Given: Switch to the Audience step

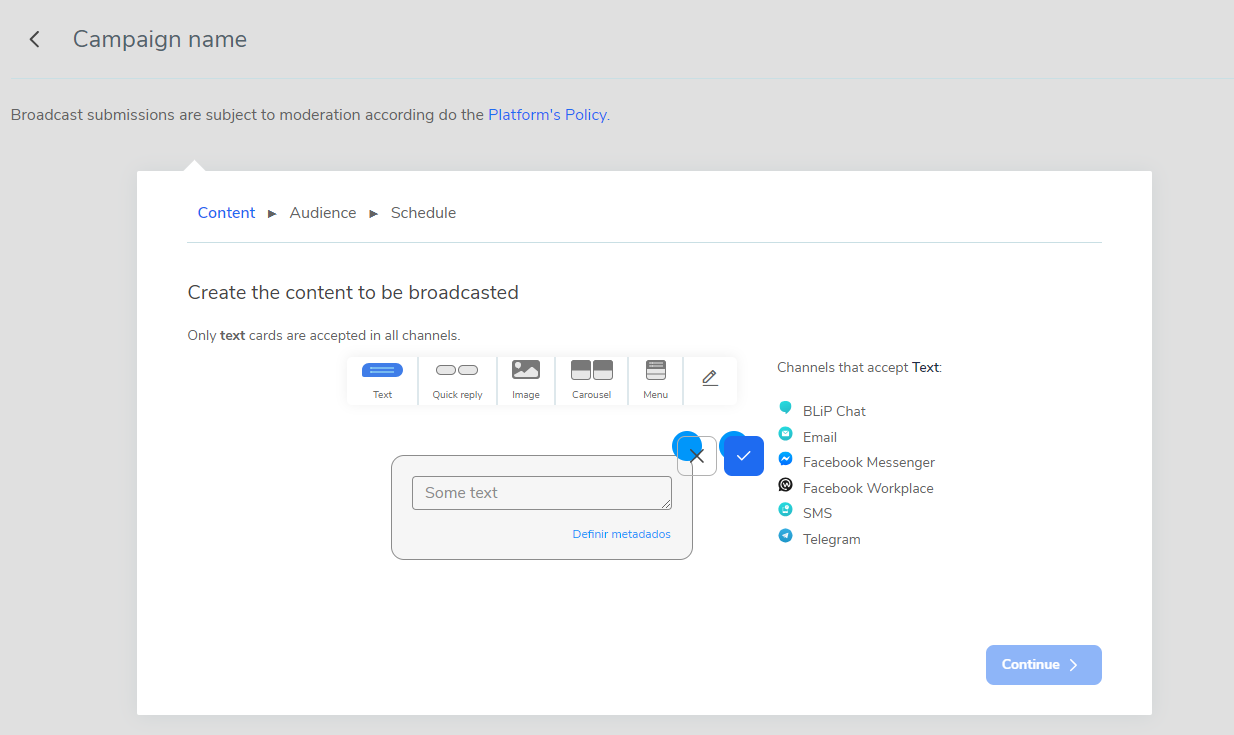Looking at the screenshot, I should (x=323, y=213).
